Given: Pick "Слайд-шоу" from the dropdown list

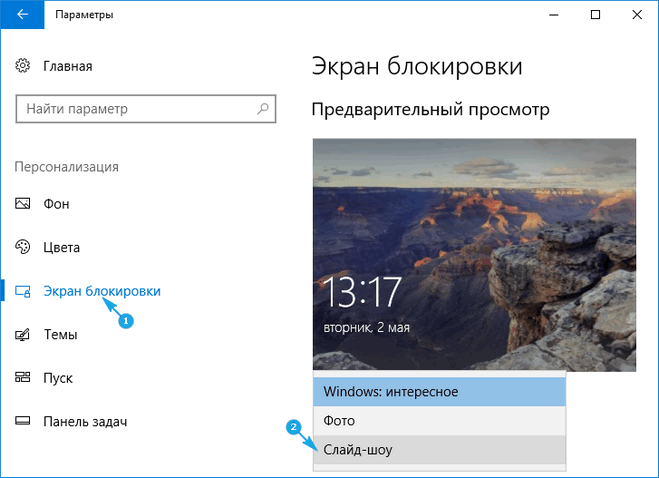Looking at the screenshot, I should coord(440,451).
